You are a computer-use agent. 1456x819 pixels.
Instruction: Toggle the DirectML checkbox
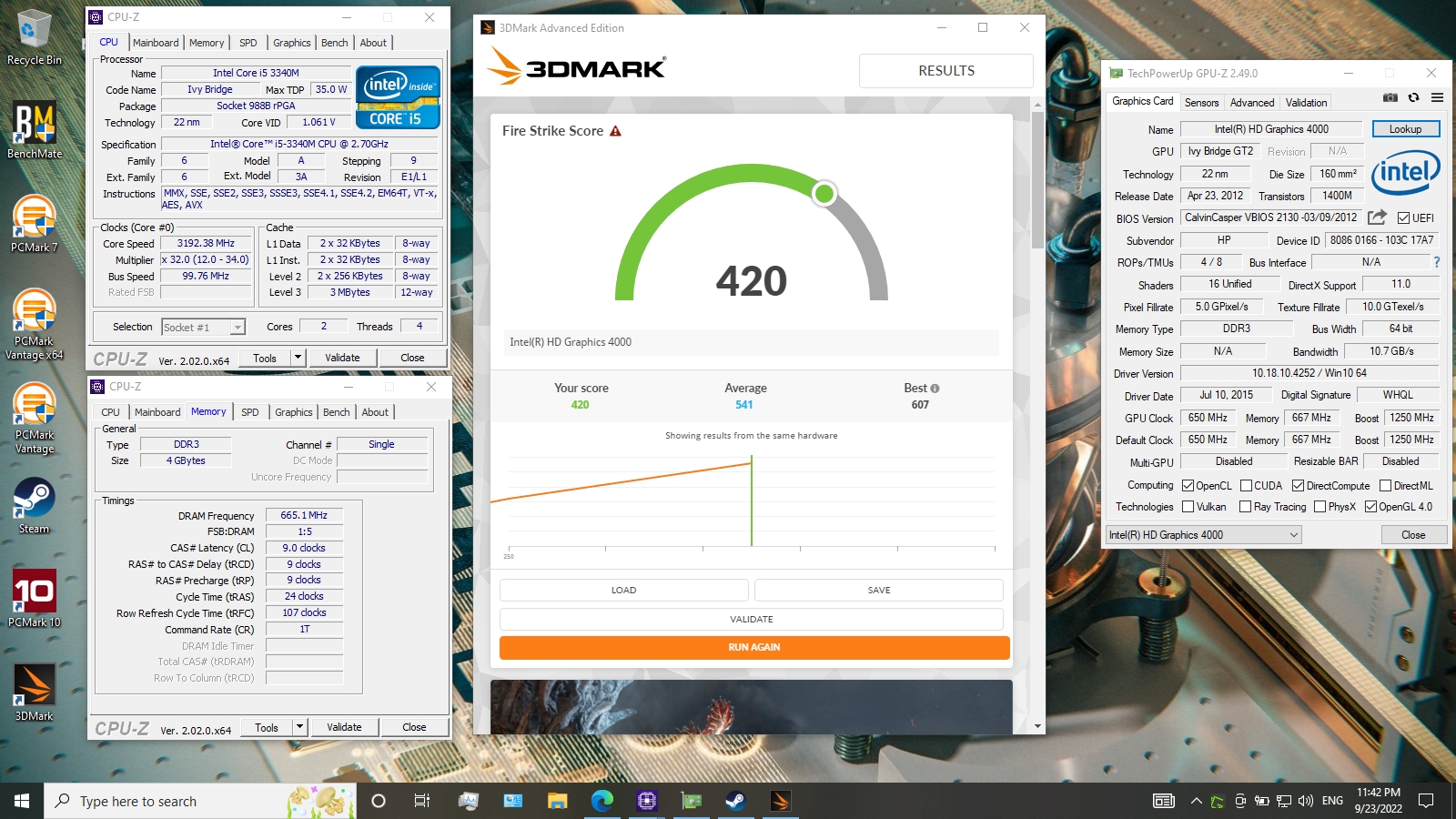click(1385, 486)
